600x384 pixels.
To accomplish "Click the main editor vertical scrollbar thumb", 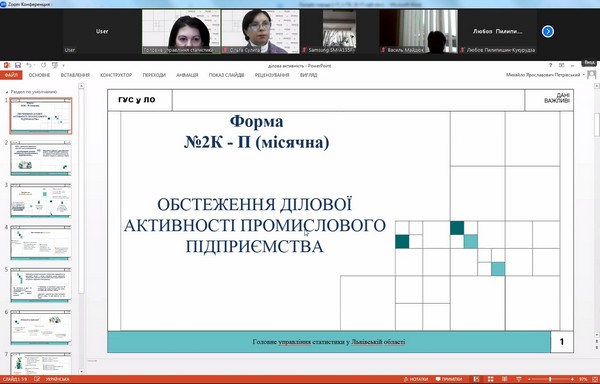I will pos(597,124).
